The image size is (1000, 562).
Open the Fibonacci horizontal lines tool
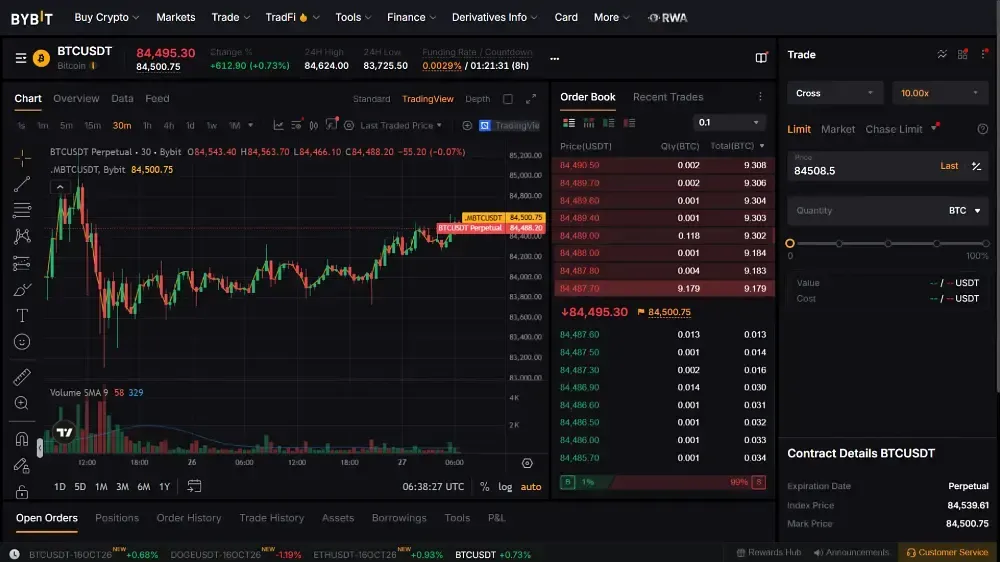pos(22,210)
